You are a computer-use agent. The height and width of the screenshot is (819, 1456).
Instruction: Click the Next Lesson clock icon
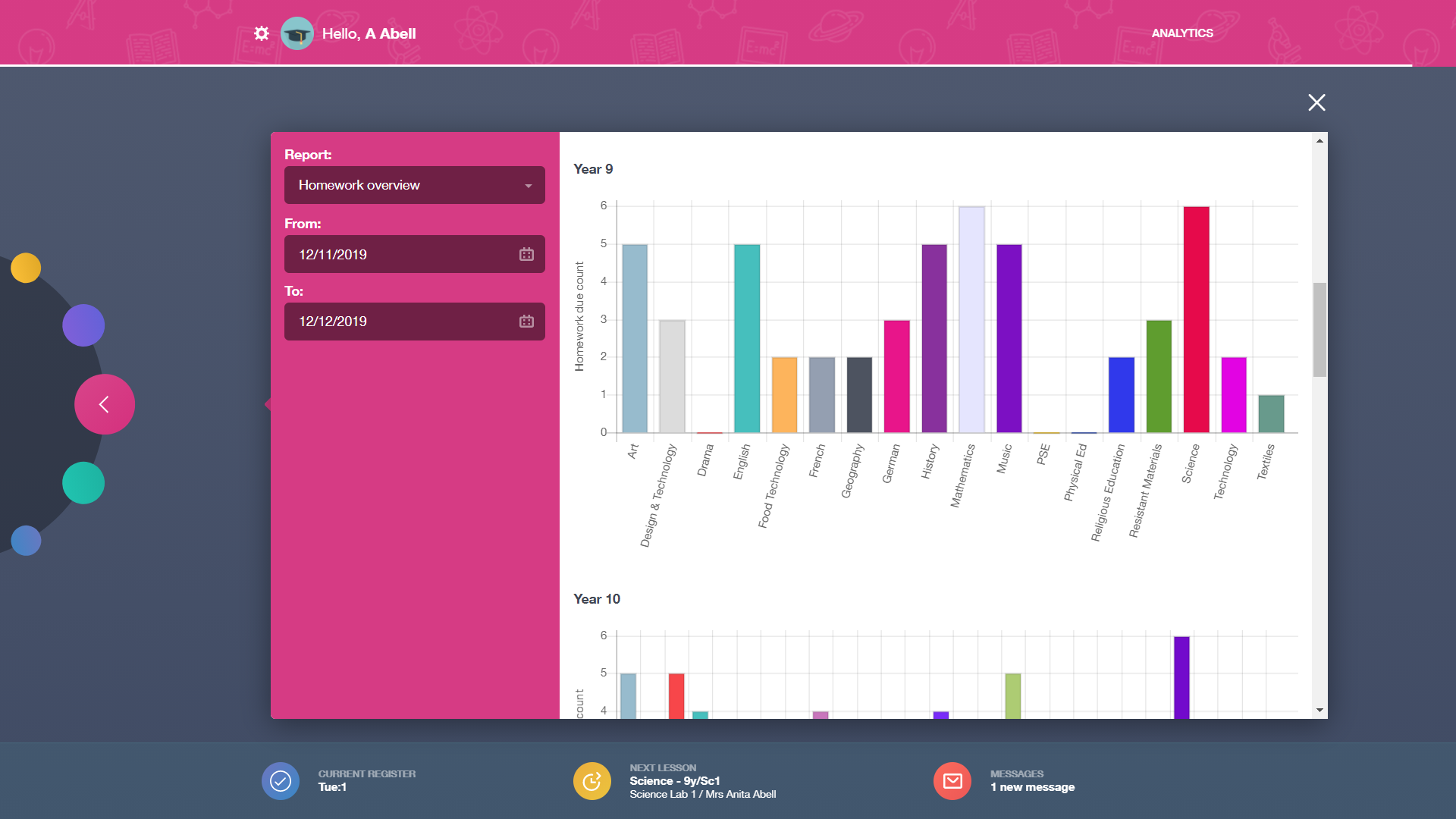(x=591, y=780)
